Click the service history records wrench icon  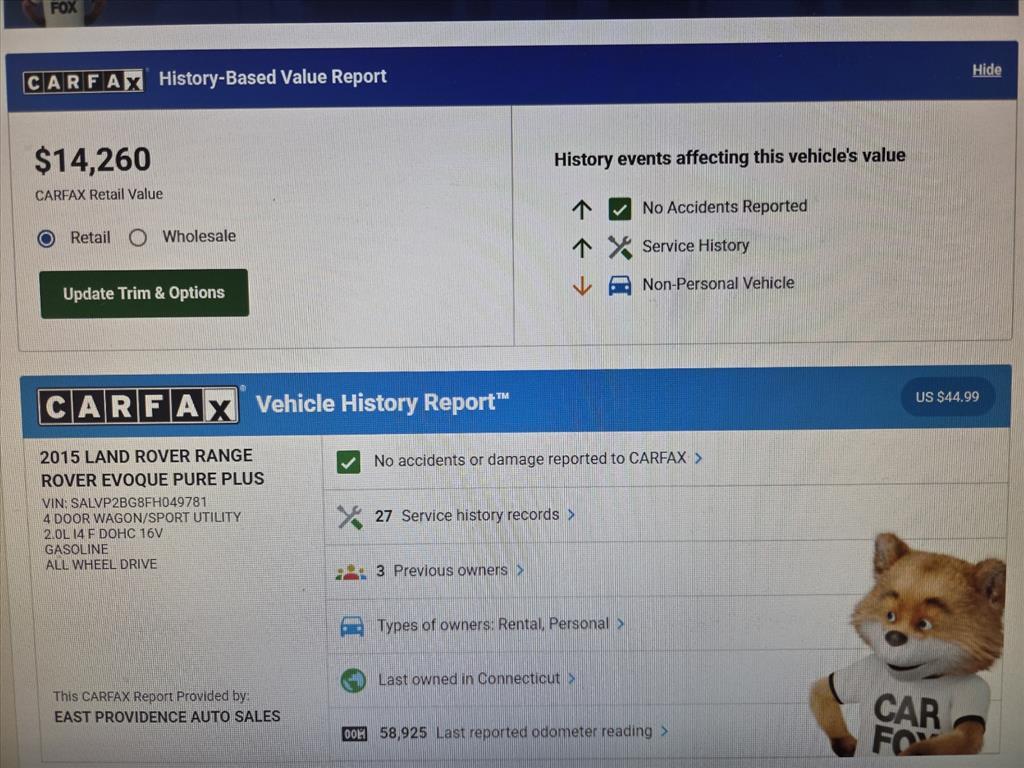[x=350, y=517]
